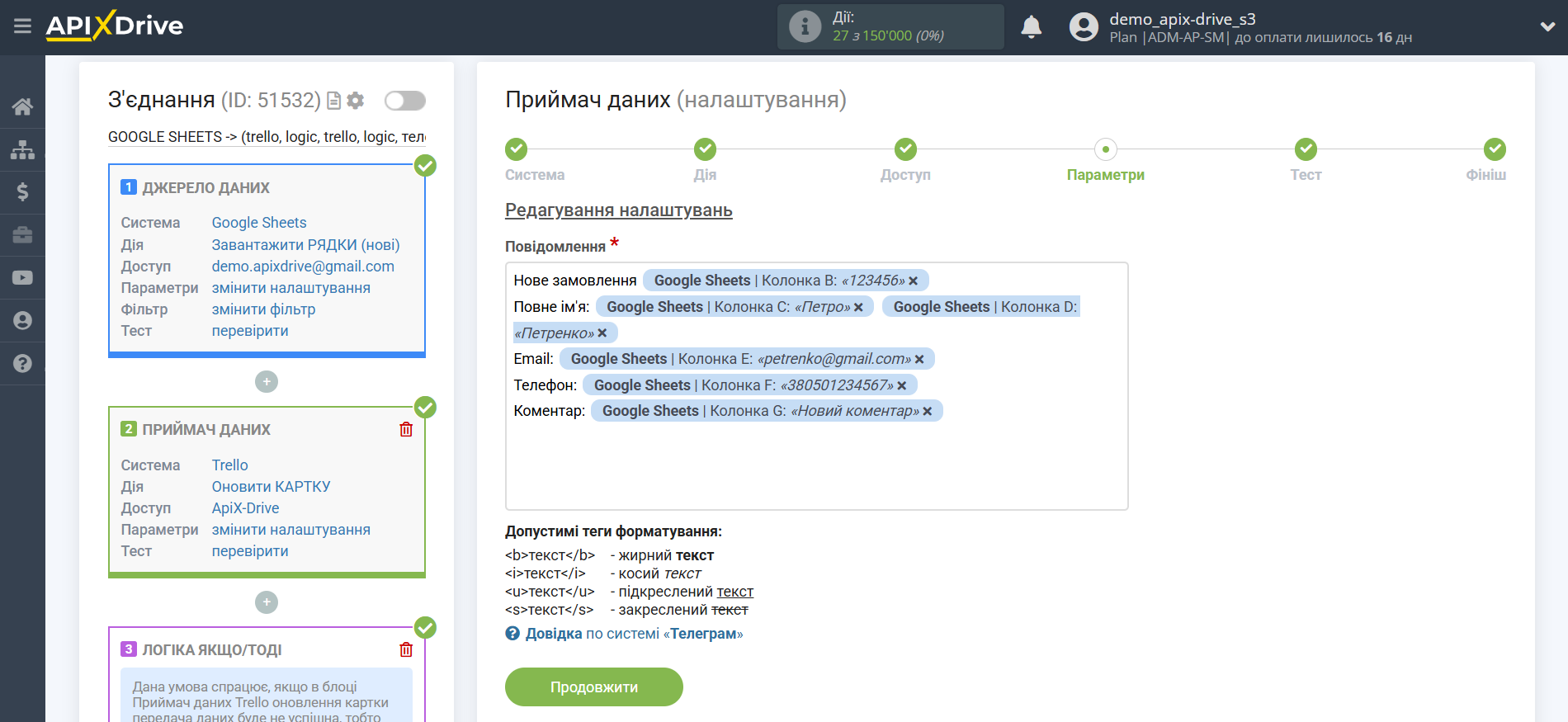This screenshot has width=1568, height=722.
Task: Select the Параметри step
Action: (1106, 149)
